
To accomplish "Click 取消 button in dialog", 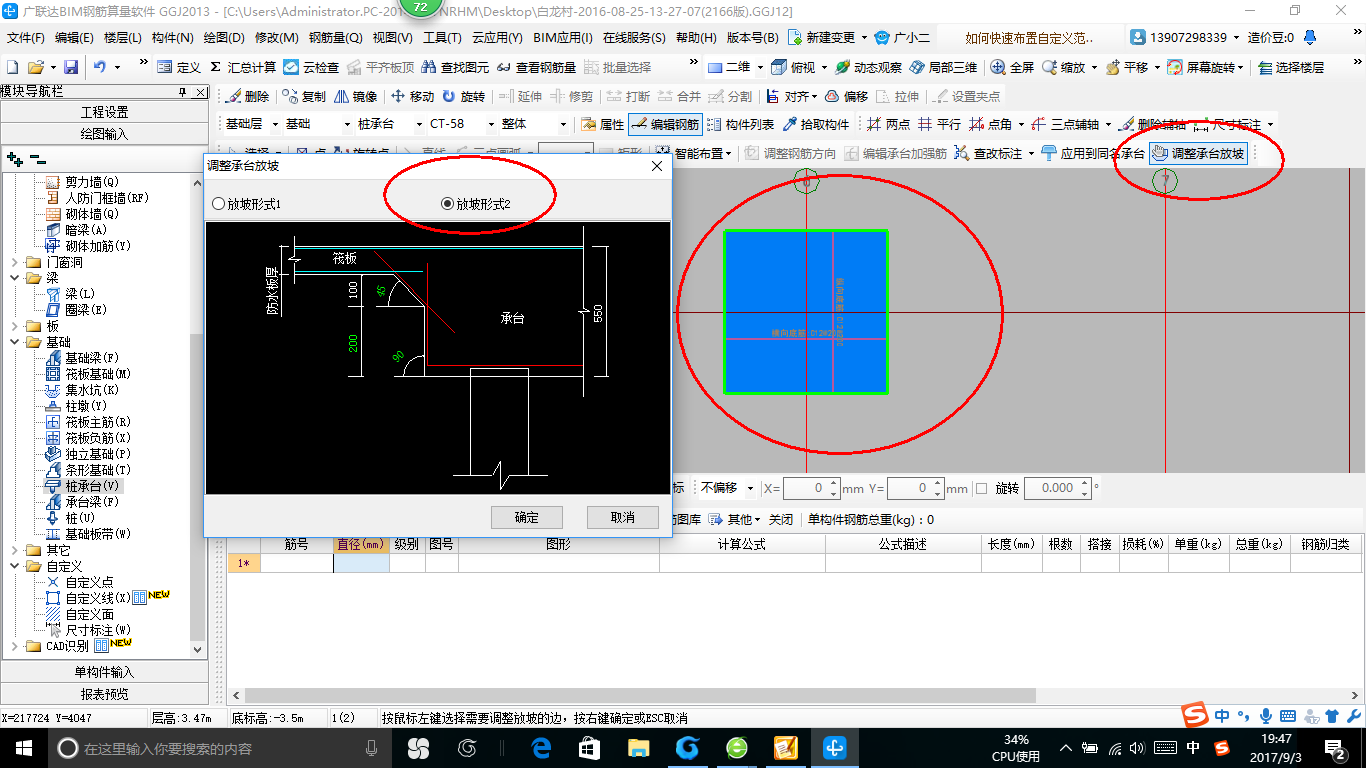I will point(623,517).
